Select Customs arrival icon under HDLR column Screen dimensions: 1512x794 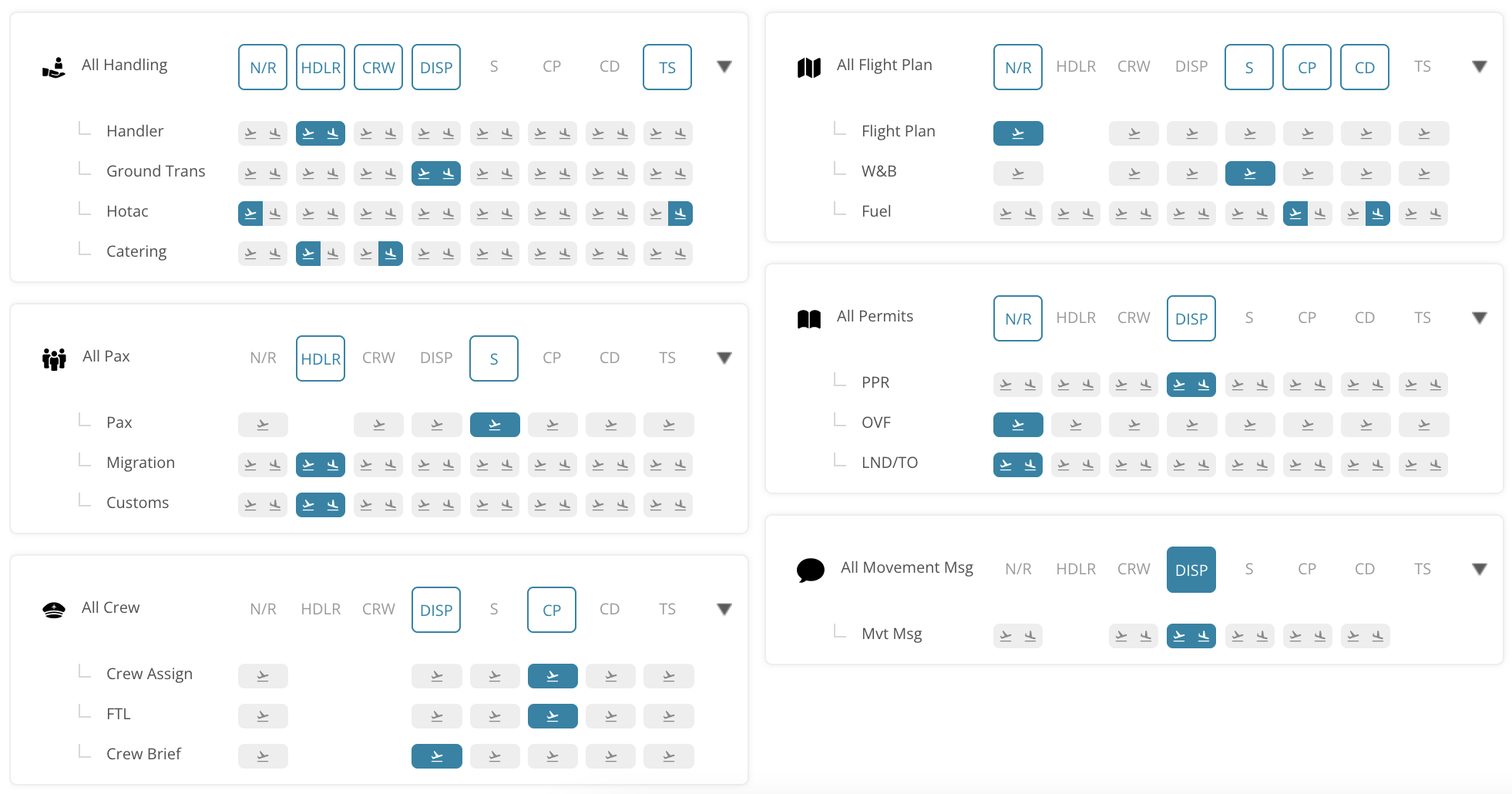pyautogui.click(x=333, y=505)
